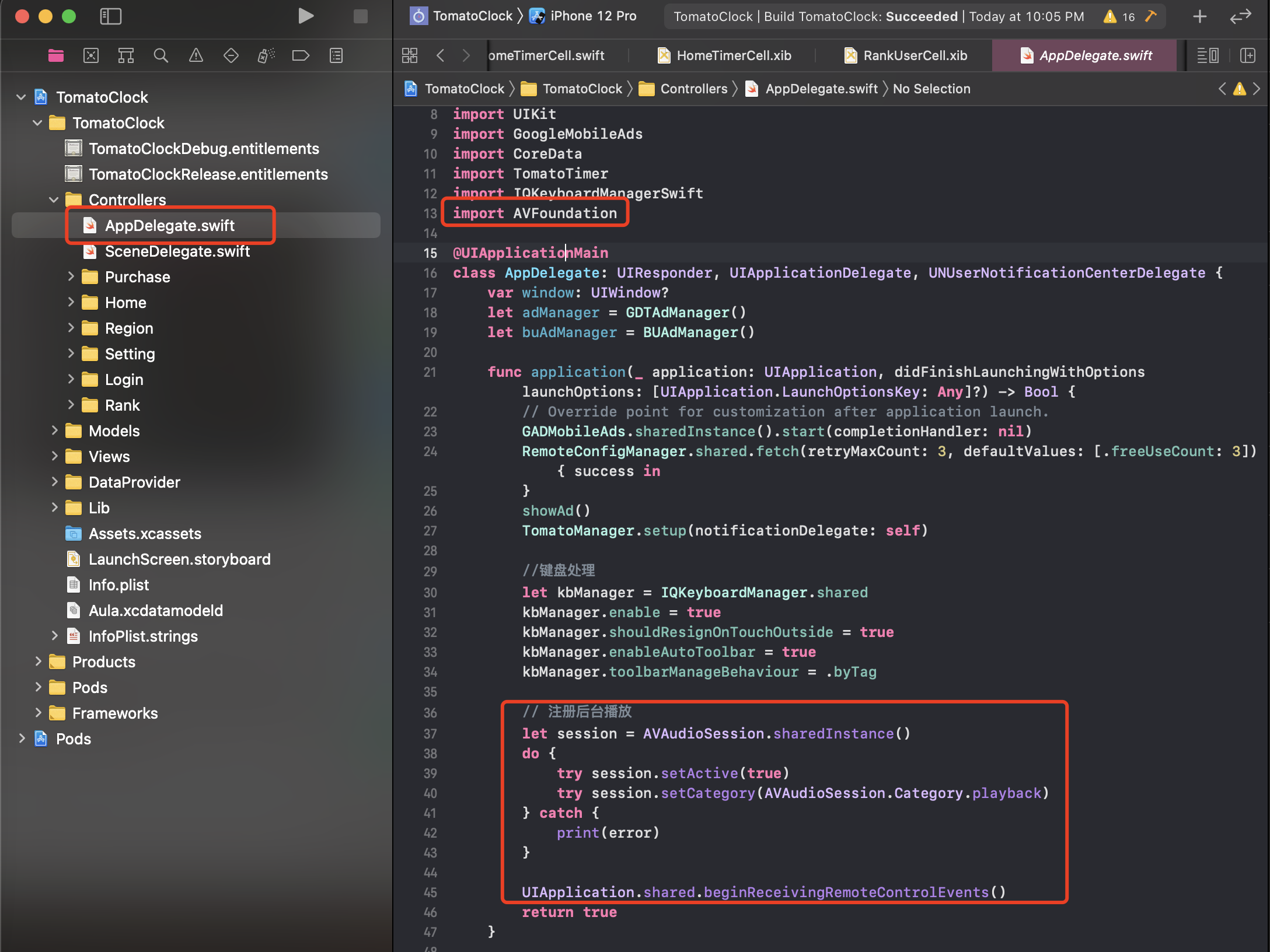The image size is (1270, 952).
Task: Open the Find navigator magnifier icon
Action: (x=161, y=56)
